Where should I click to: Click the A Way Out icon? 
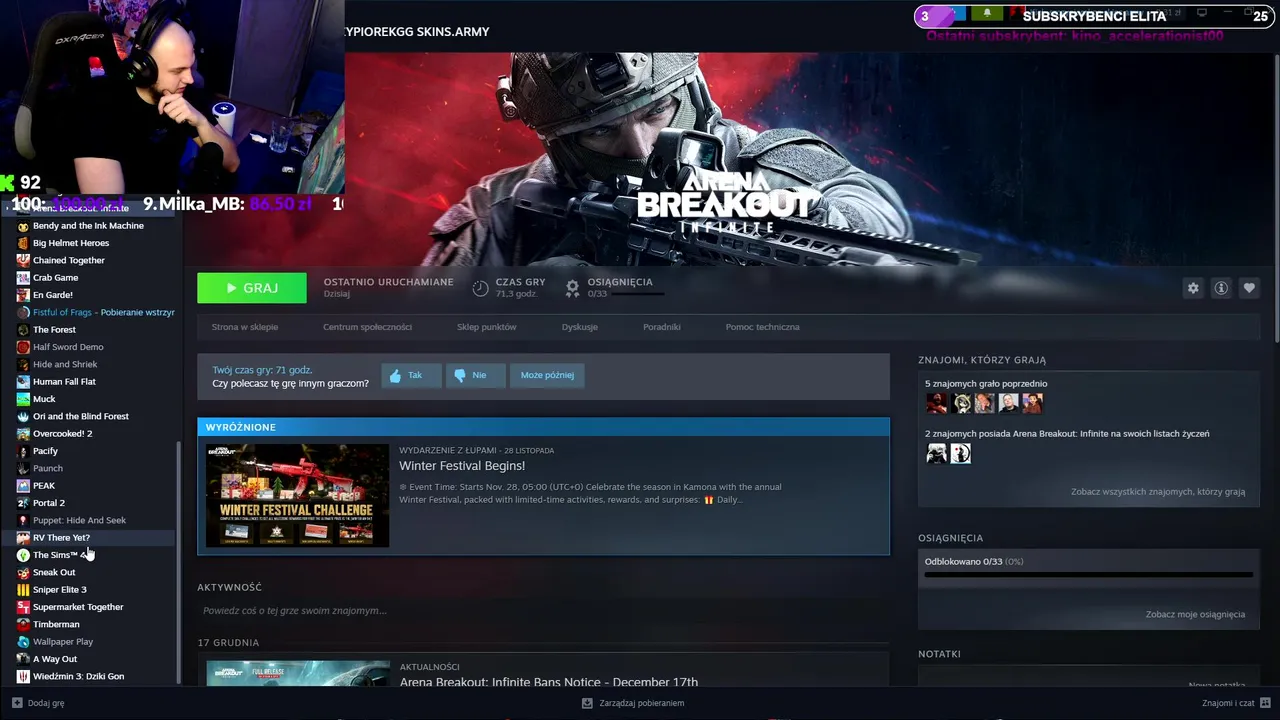[x=23, y=659]
